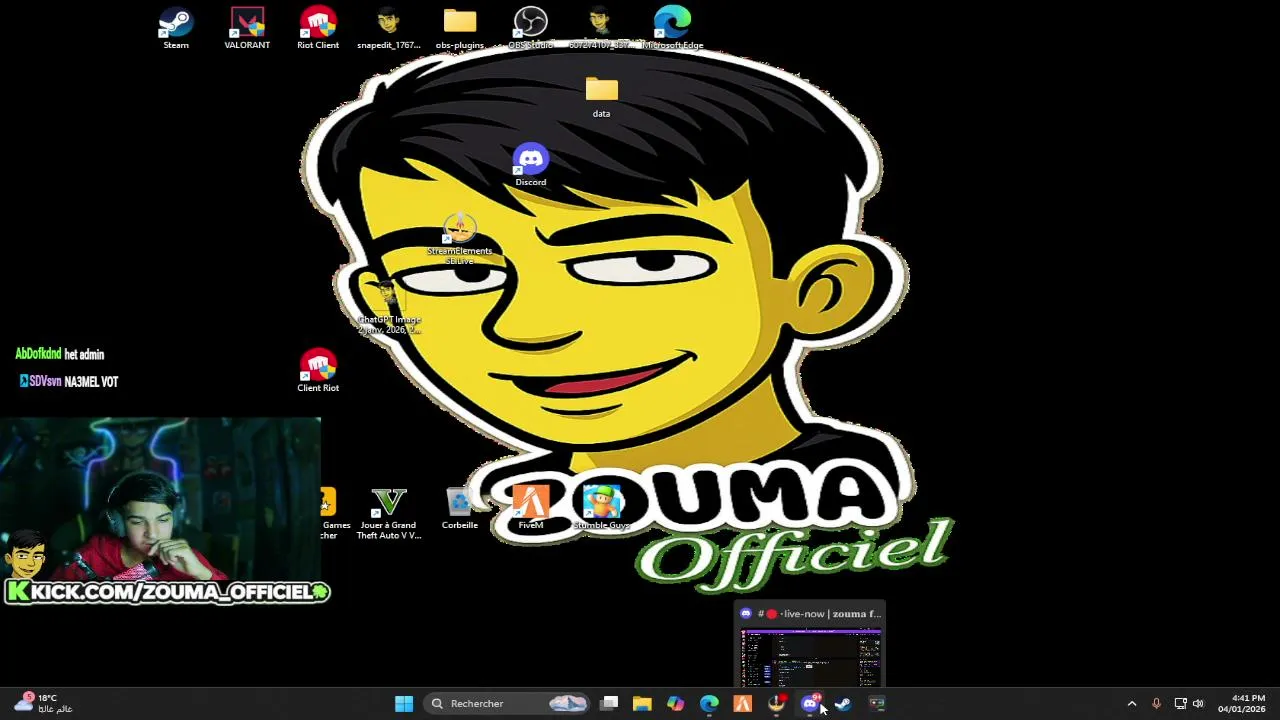Open Copilot from the taskbar
The height and width of the screenshot is (720, 1280).
point(676,704)
